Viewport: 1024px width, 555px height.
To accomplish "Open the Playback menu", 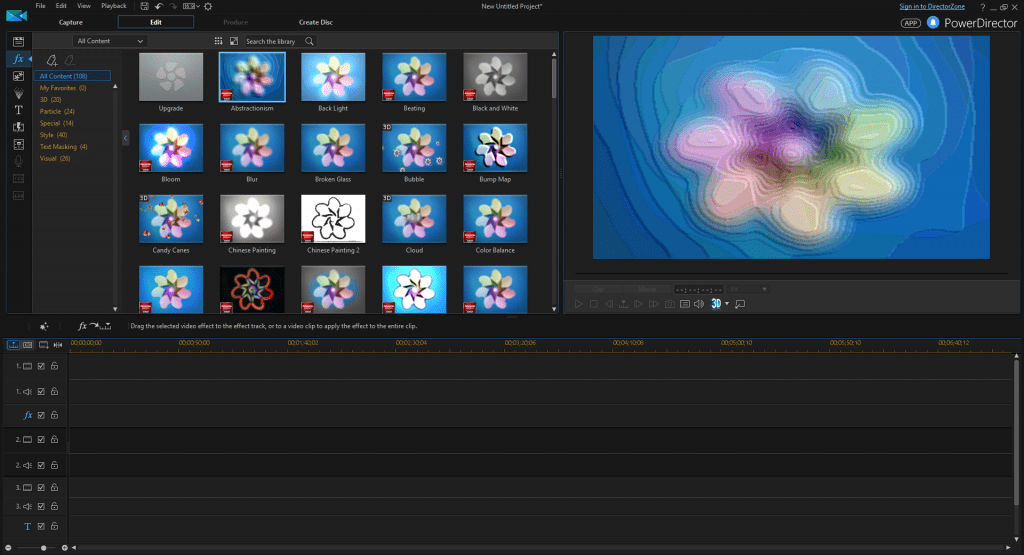I will (x=113, y=6).
